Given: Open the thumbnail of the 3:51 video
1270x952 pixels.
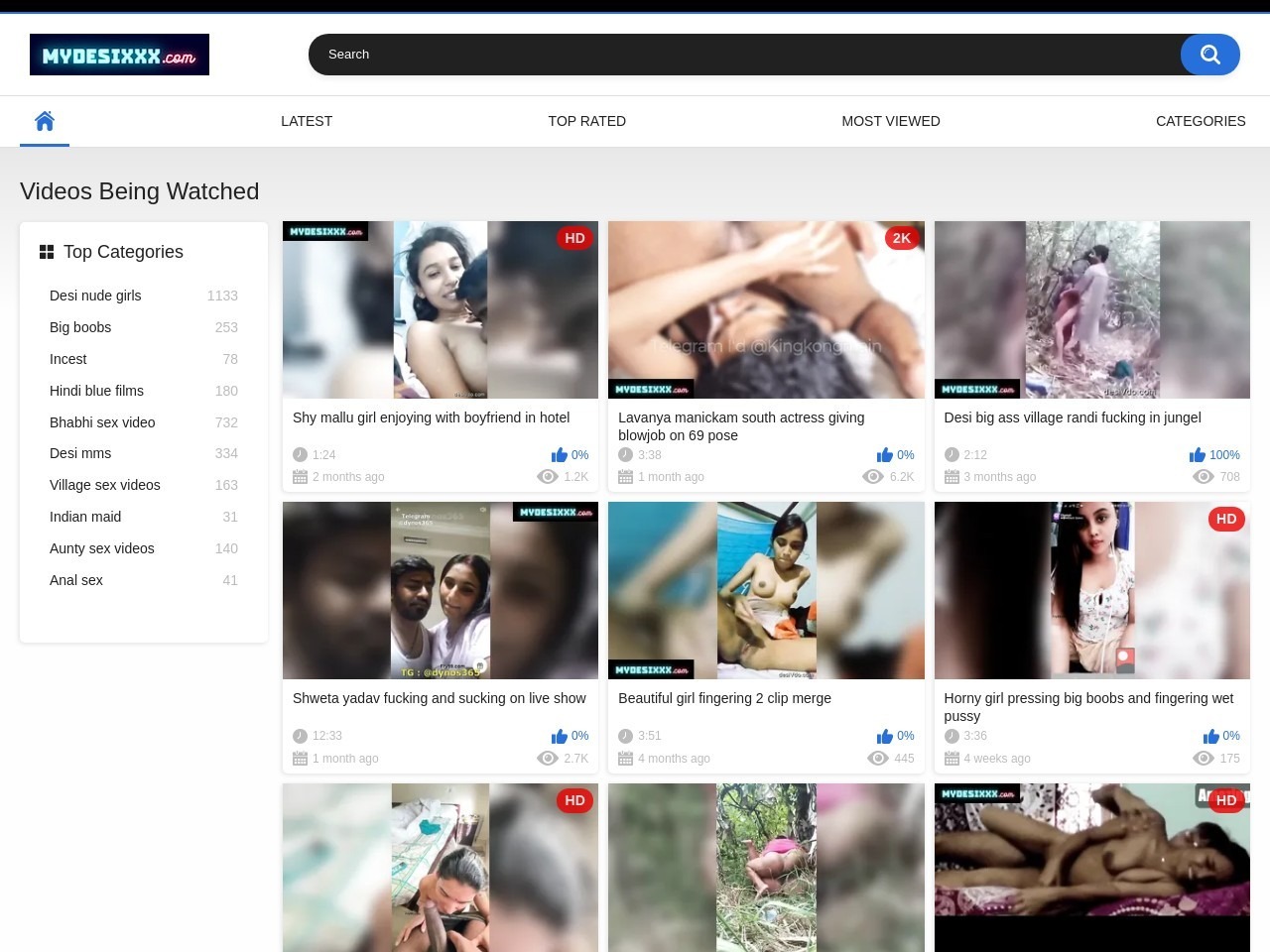Looking at the screenshot, I should click(x=766, y=590).
